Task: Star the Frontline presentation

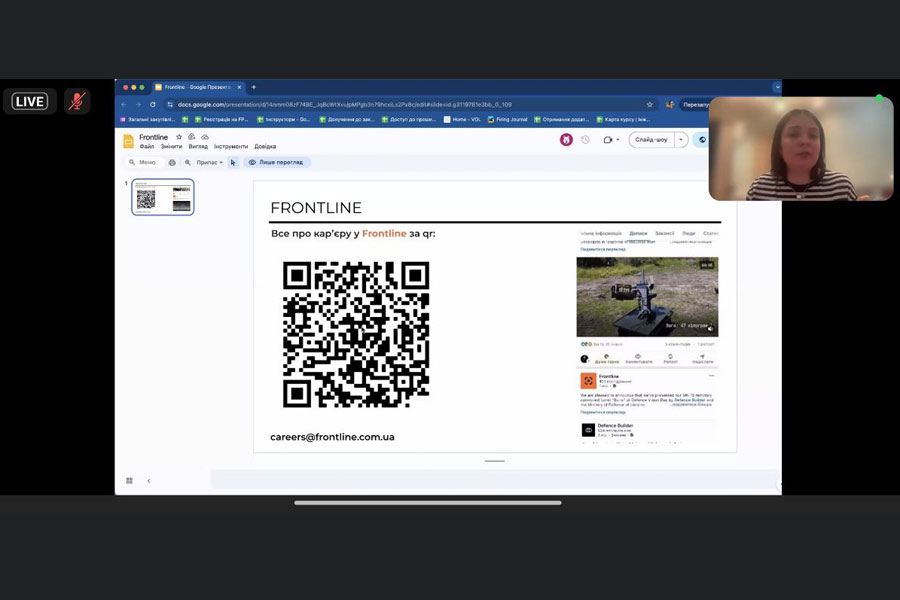Action: 179,137
